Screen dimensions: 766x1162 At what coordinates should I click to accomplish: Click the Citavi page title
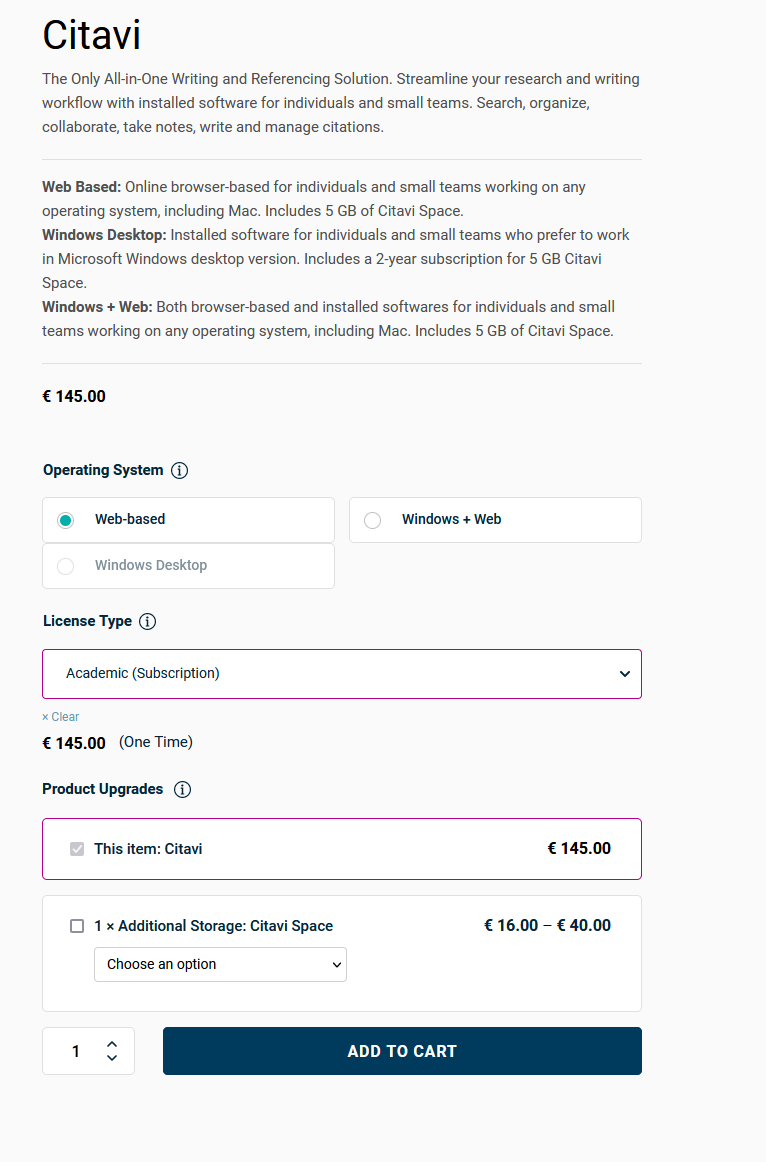pos(91,36)
